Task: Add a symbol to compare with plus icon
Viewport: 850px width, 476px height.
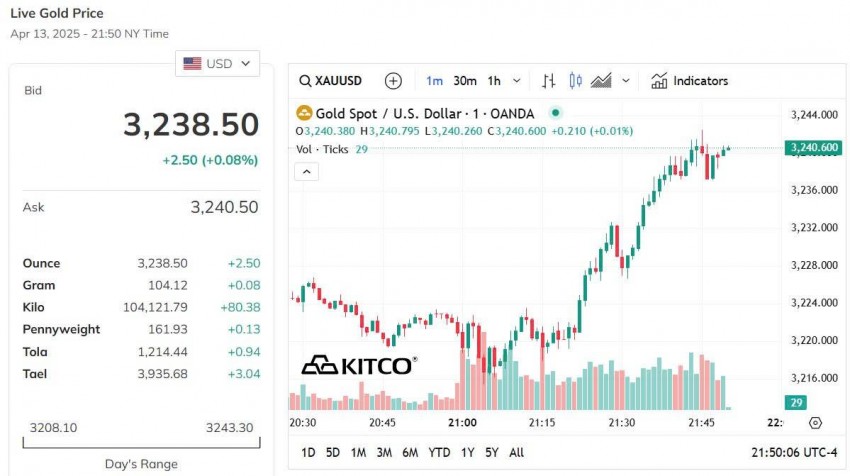Action: pos(393,81)
